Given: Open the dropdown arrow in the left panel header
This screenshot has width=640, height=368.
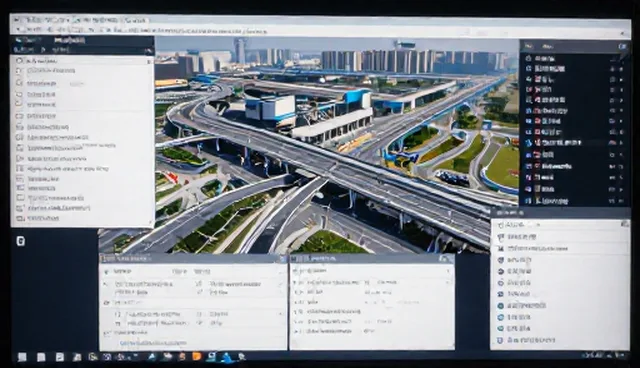Looking at the screenshot, I should (149, 50).
